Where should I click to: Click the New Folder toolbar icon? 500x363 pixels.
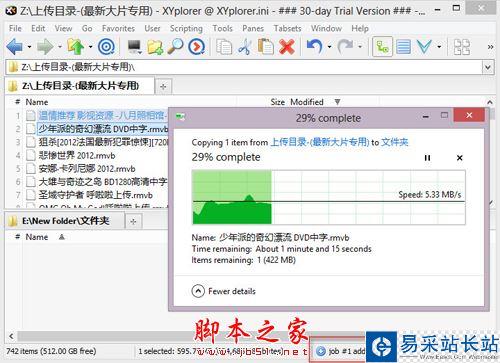(x=155, y=47)
